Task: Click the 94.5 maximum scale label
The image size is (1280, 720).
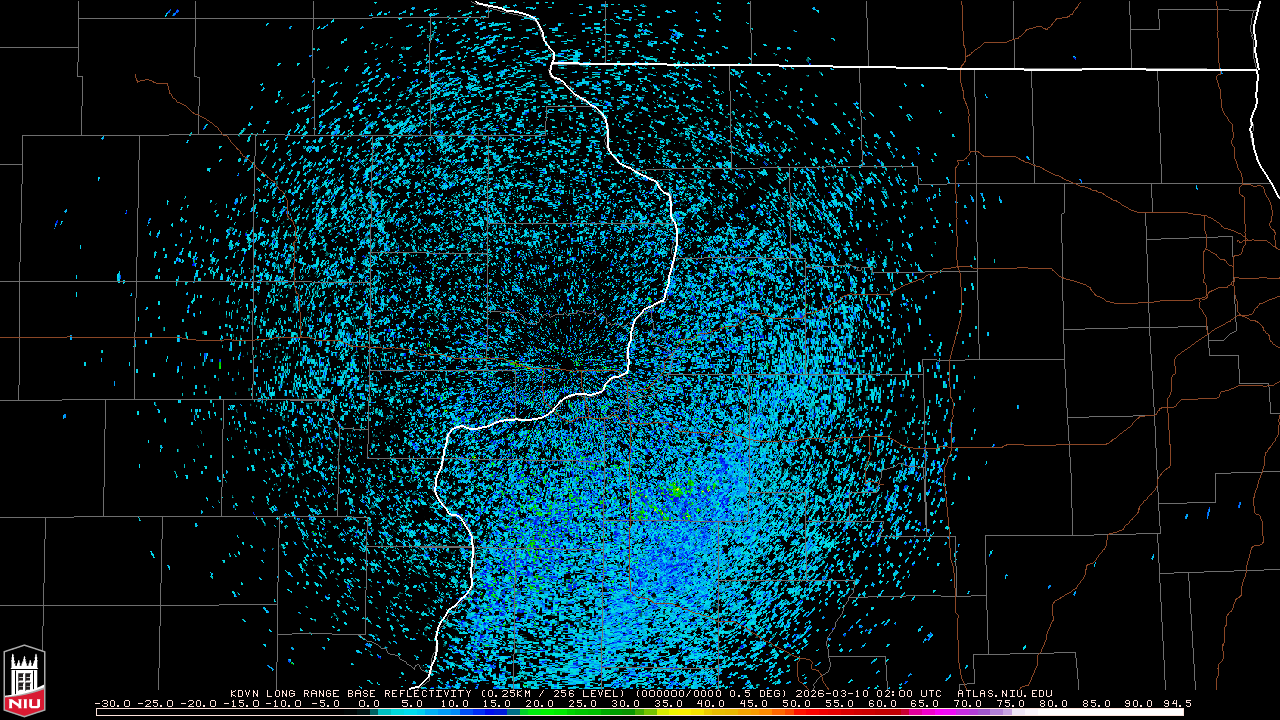Action: 1176,703
